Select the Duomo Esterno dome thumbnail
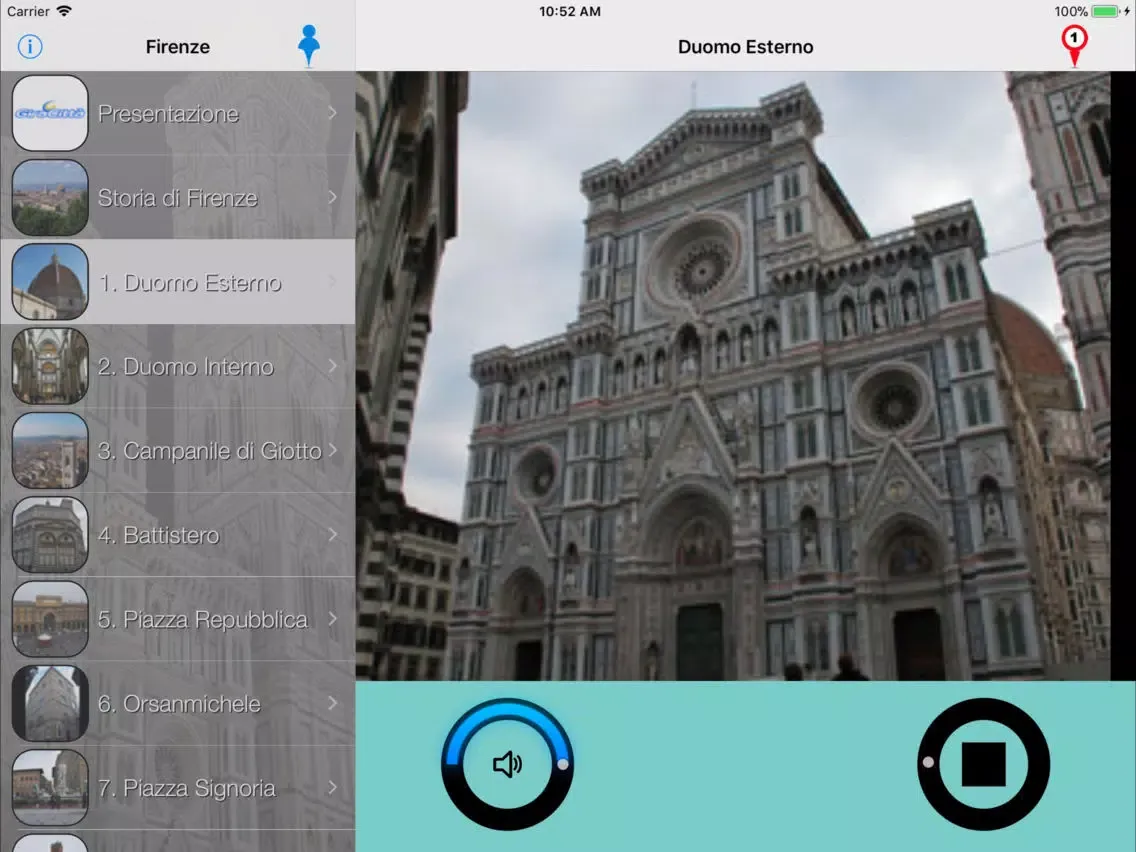Screen dimensions: 1136x852 [50, 282]
